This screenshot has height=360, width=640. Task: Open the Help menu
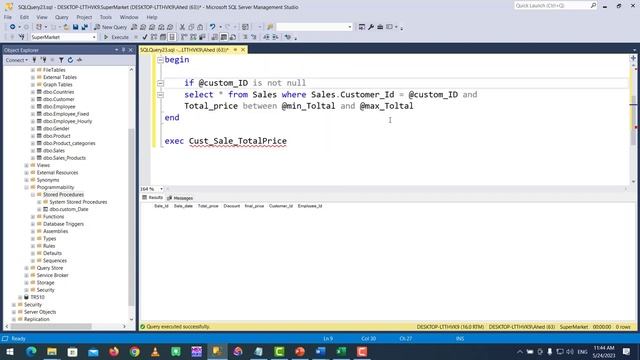tap(152, 17)
